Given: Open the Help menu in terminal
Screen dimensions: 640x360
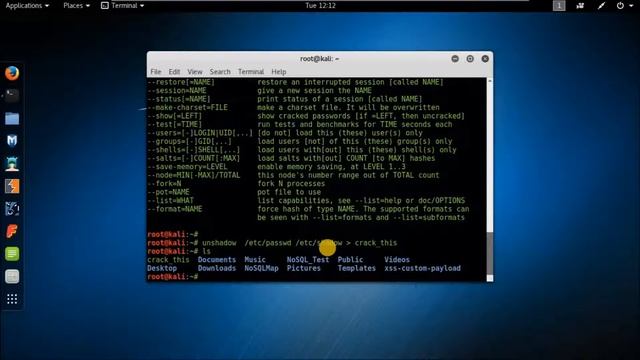Looking at the screenshot, I should (279, 72).
